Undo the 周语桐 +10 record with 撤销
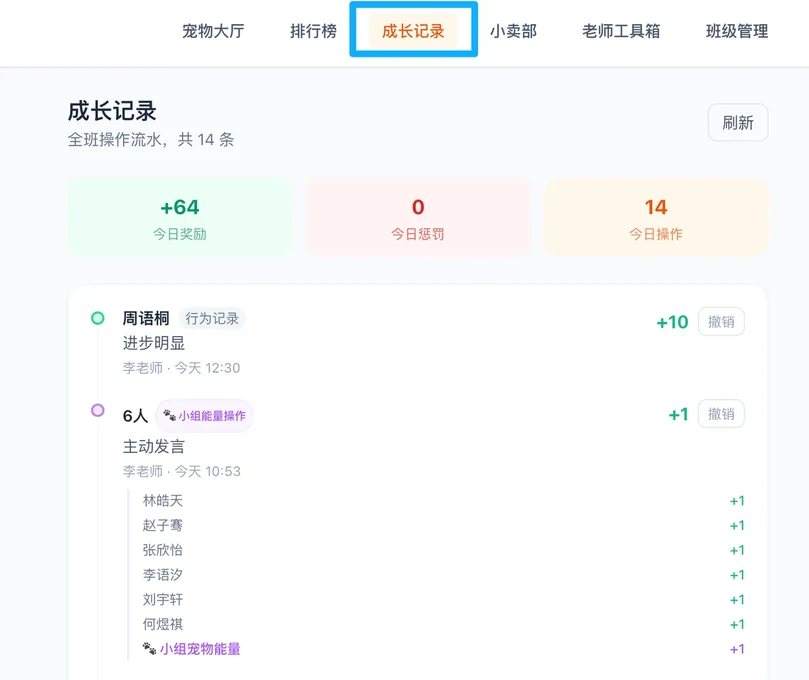This screenshot has height=680, width=809. (x=721, y=322)
